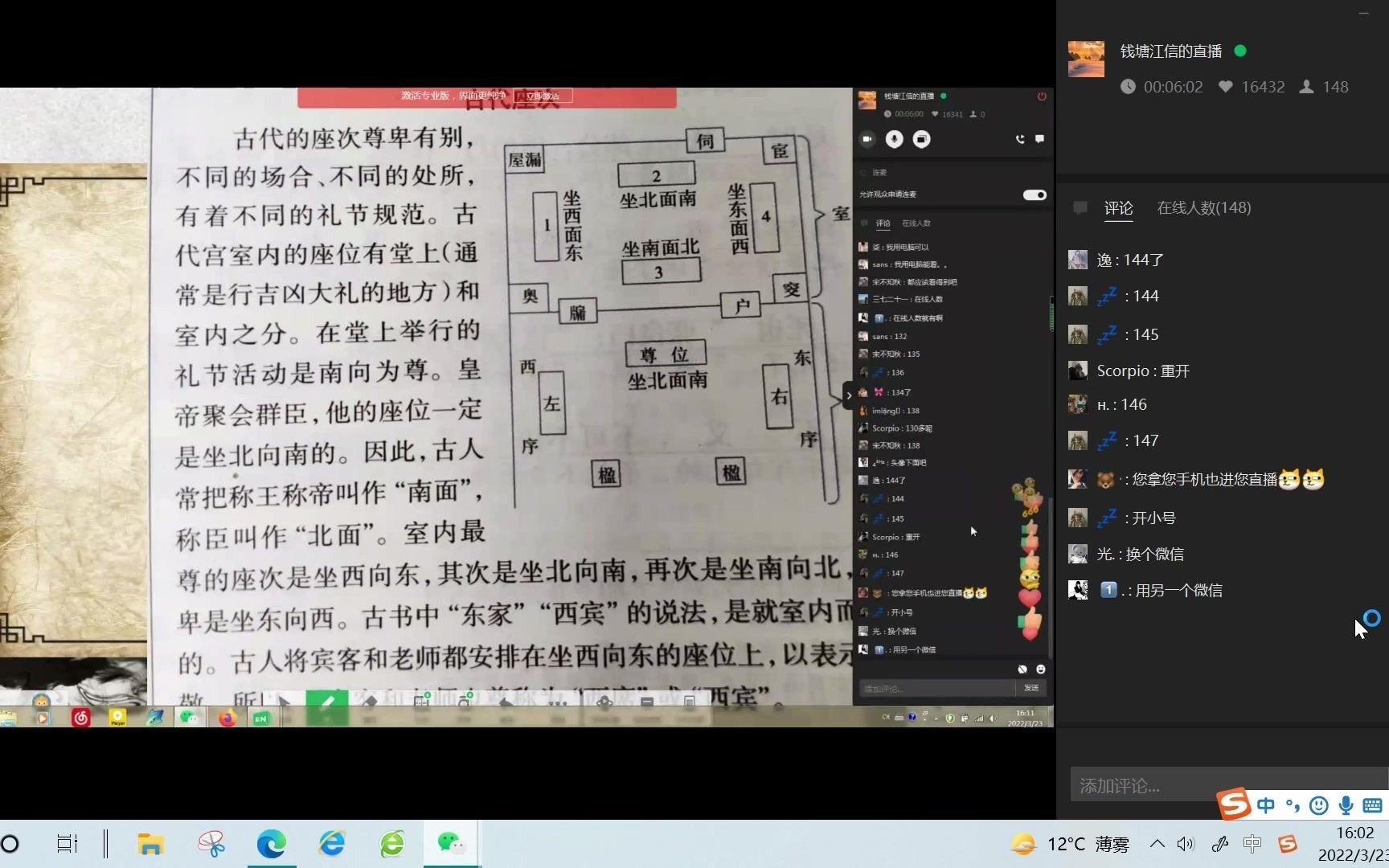Screen dimensions: 1389x868
Task: Click the phone call icon in the stream panel
Action: [x=1020, y=139]
